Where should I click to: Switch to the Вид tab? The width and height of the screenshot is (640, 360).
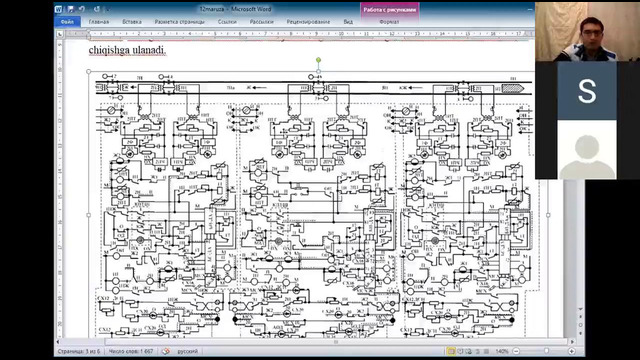tap(348, 22)
